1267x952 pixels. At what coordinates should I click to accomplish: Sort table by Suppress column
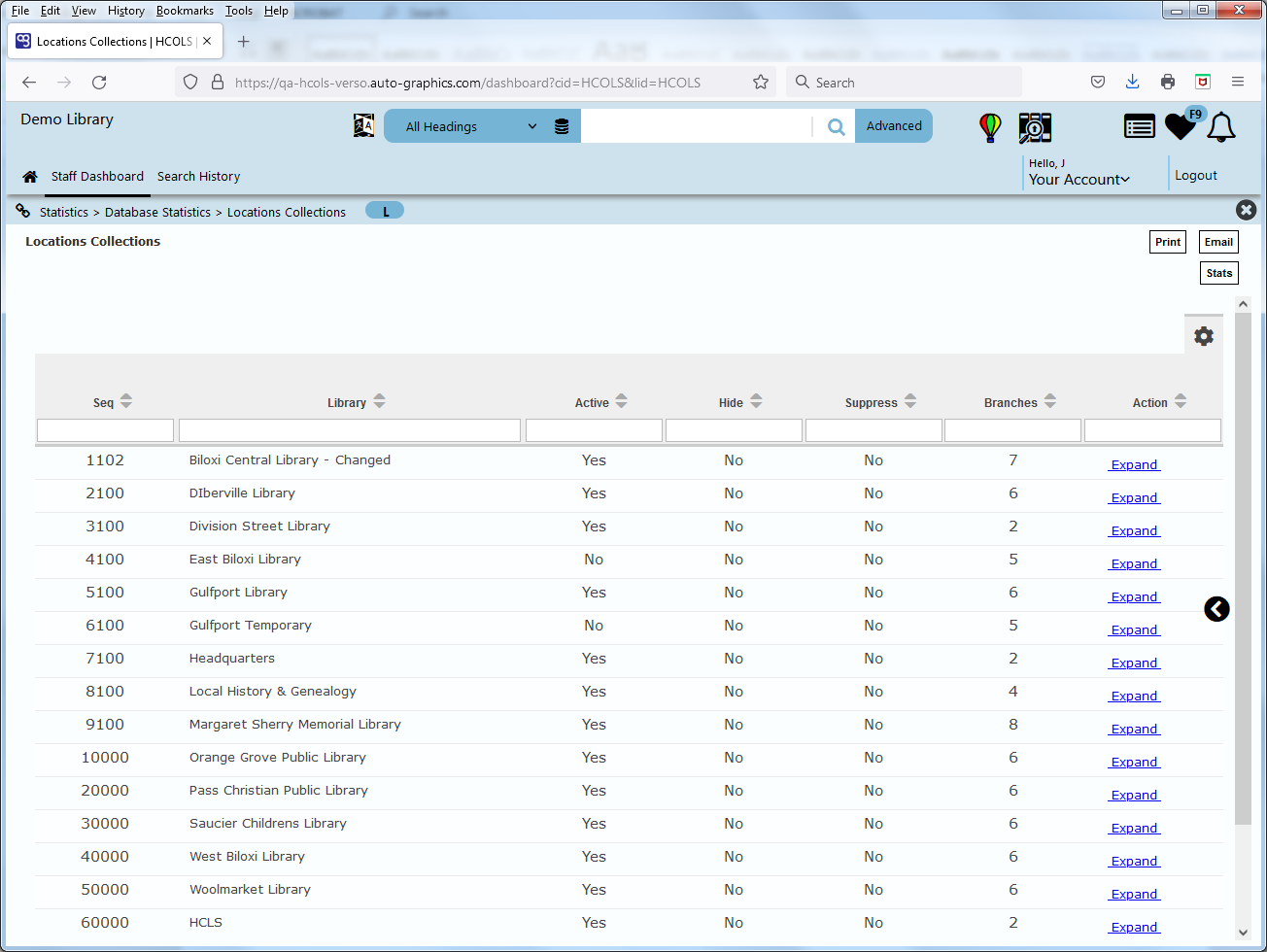910,401
